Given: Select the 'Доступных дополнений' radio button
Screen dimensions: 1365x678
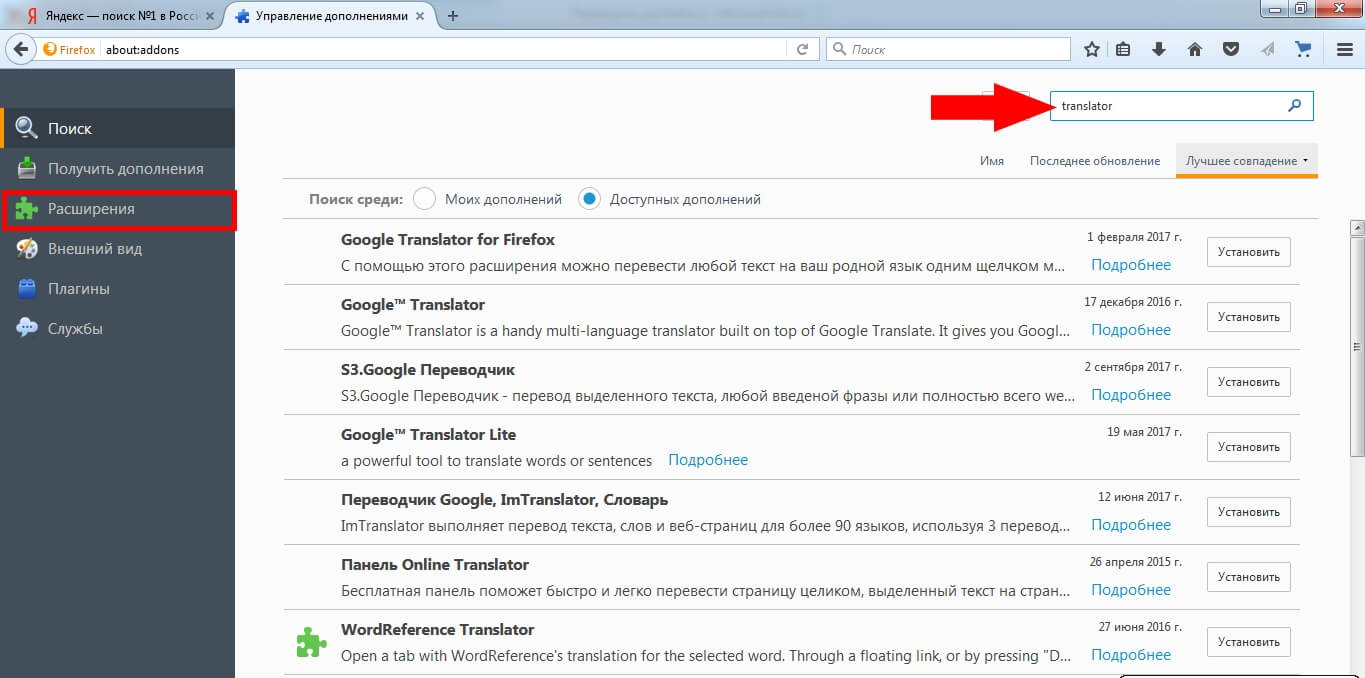Looking at the screenshot, I should point(589,199).
